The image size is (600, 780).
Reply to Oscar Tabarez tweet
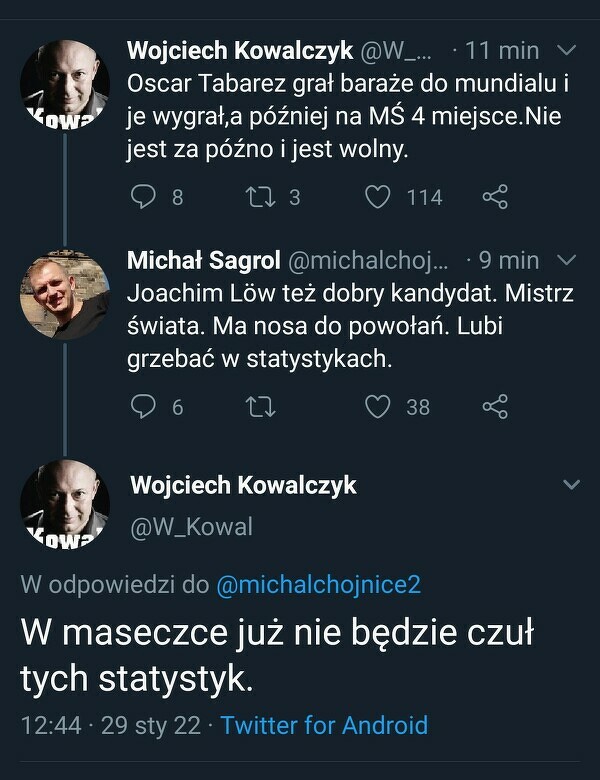[x=145, y=197]
